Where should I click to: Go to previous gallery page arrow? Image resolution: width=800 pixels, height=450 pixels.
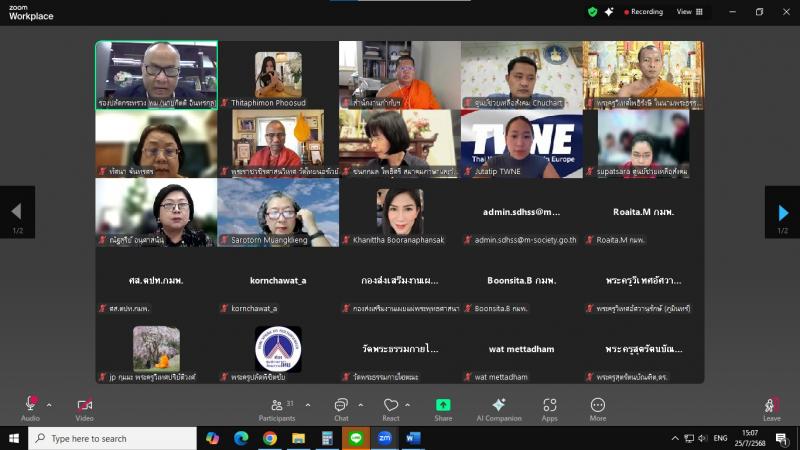(x=17, y=212)
